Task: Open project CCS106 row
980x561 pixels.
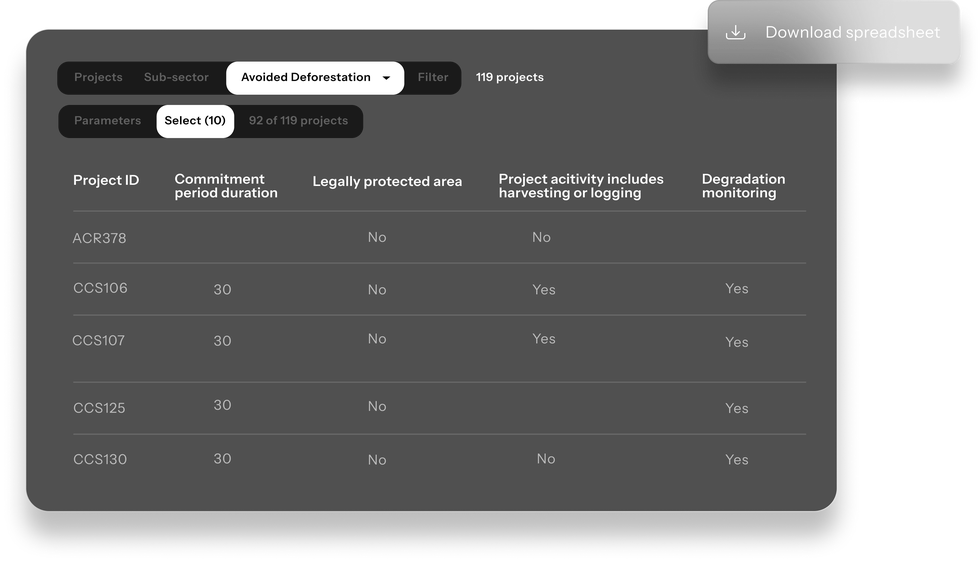Action: pyautogui.click(x=439, y=289)
